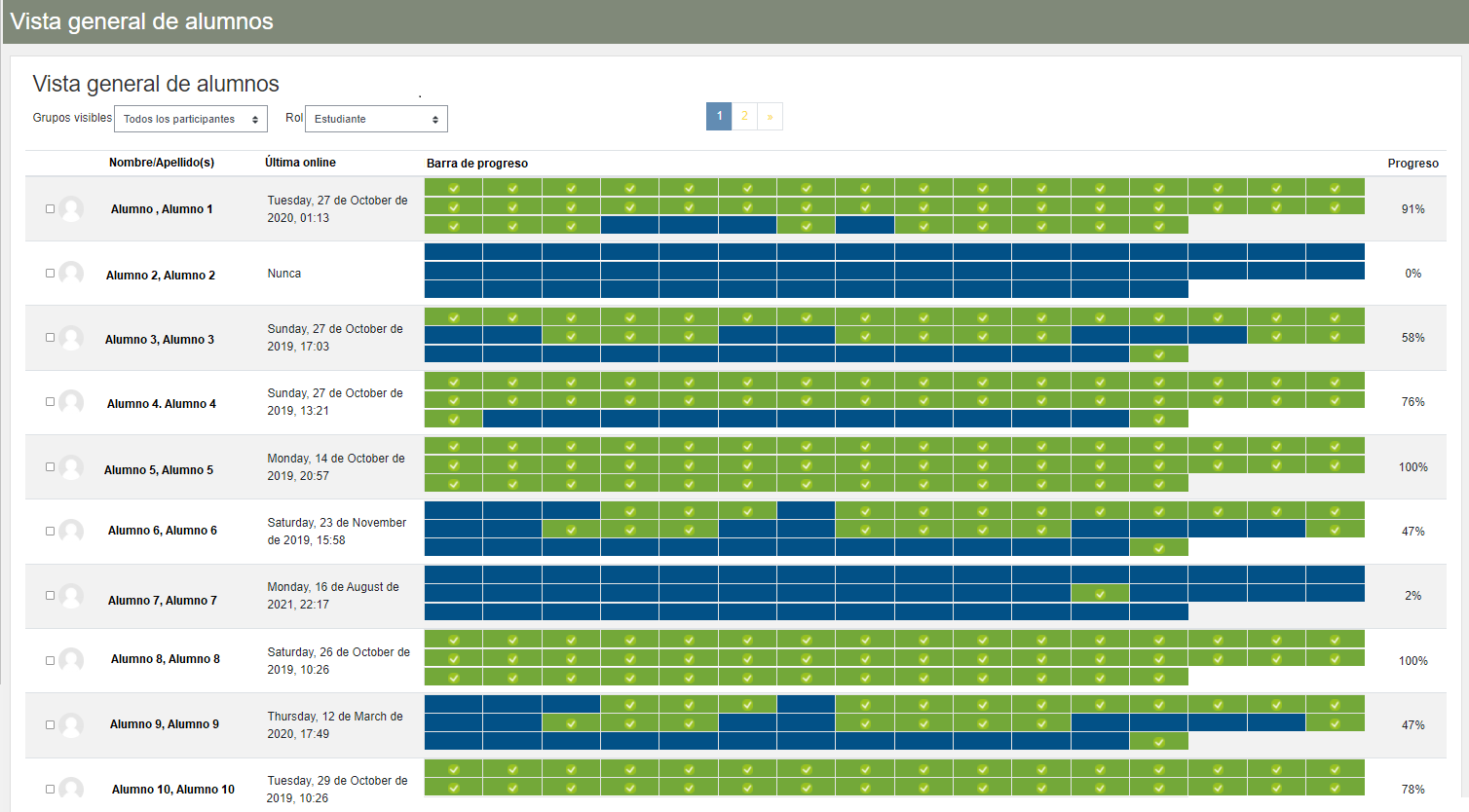The height and width of the screenshot is (812, 1469).
Task: Open the Grupos visibles dropdown
Action: click(x=191, y=119)
